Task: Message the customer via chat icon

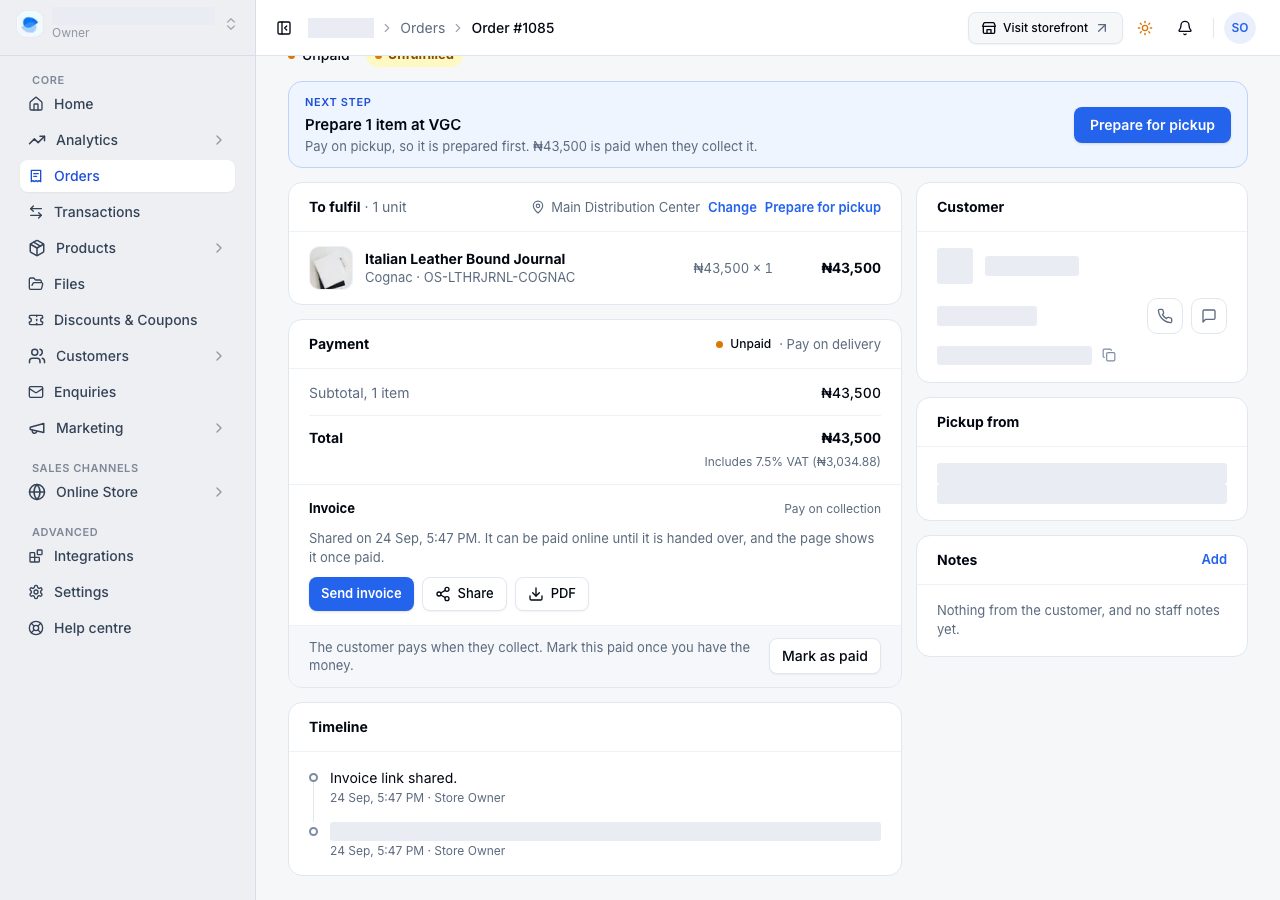Action: (1209, 316)
